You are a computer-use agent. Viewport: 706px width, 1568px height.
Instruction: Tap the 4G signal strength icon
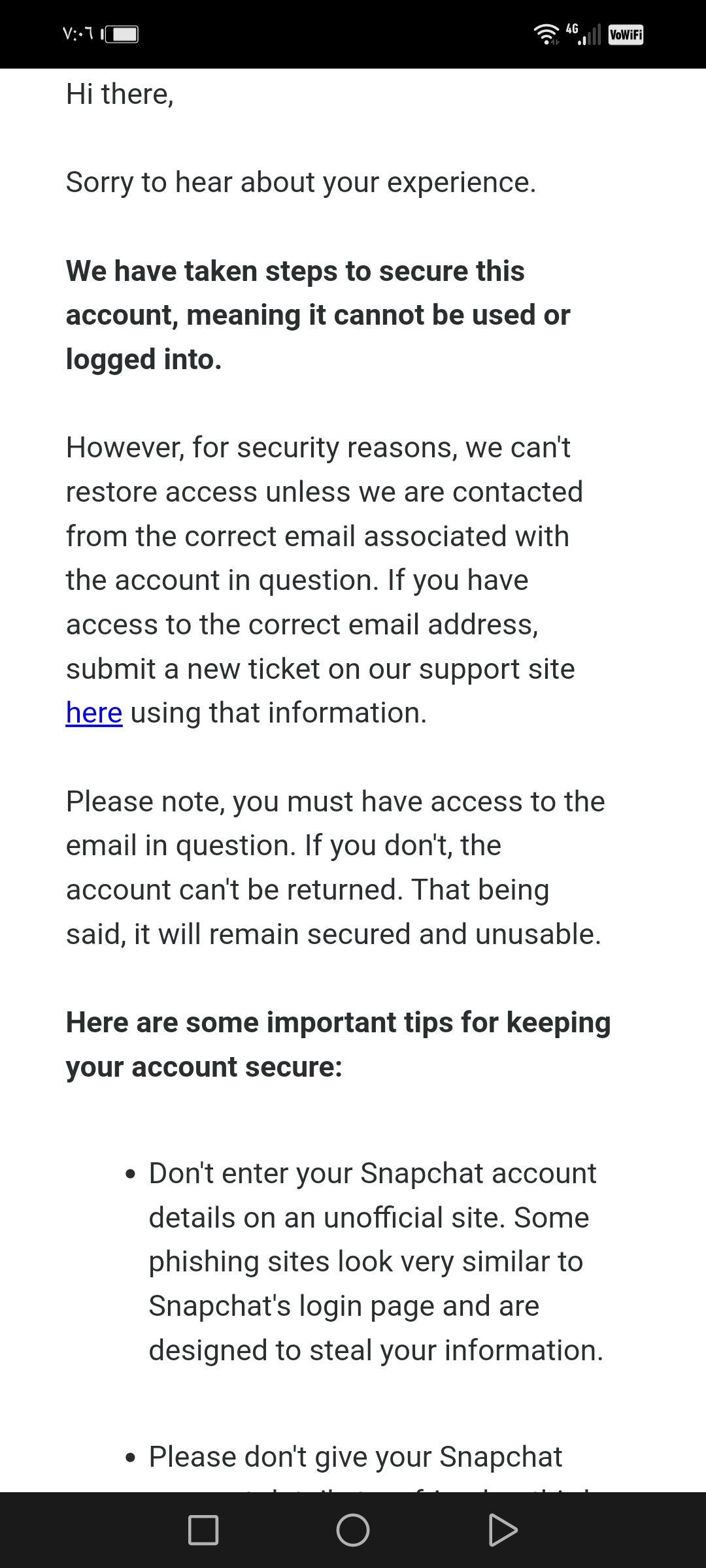pos(584,34)
